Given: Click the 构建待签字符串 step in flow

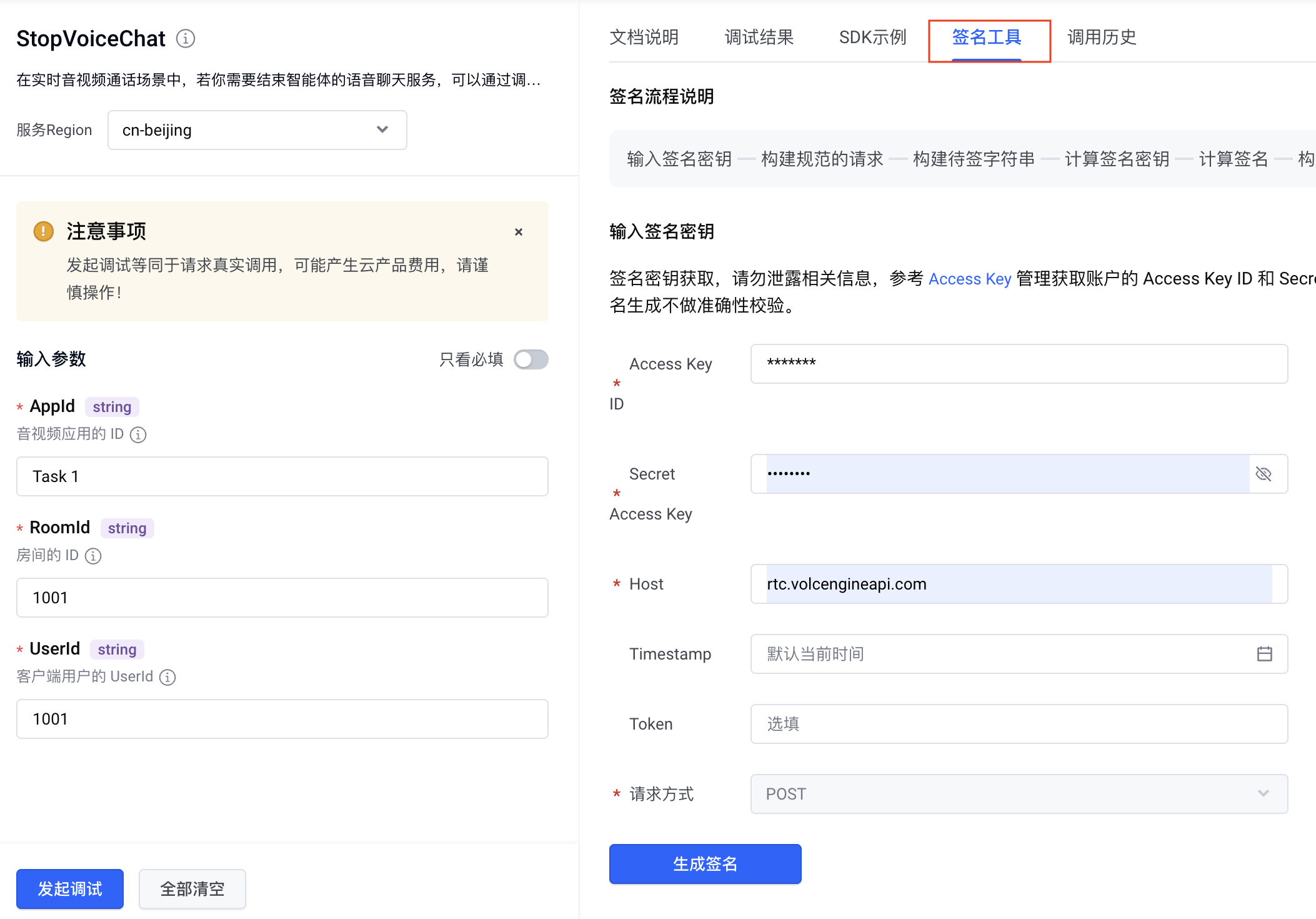Looking at the screenshot, I should click(974, 159).
